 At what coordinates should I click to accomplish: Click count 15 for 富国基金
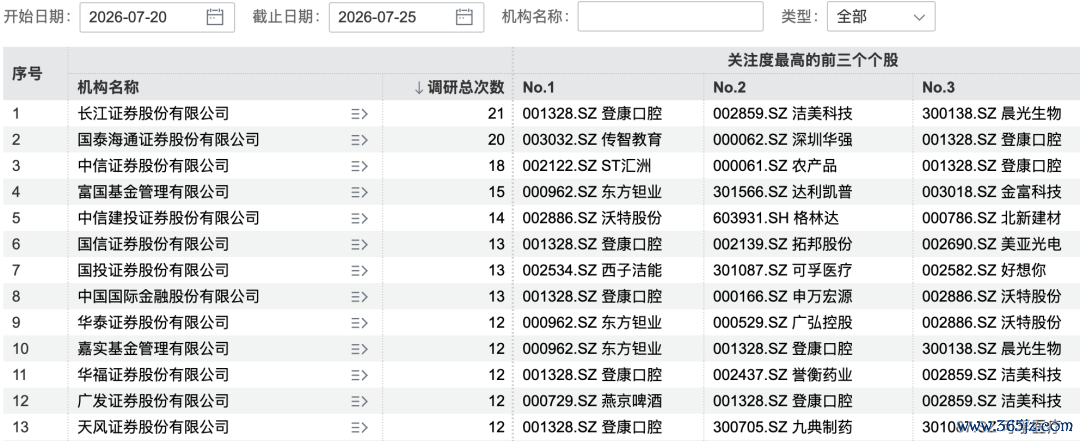click(497, 192)
